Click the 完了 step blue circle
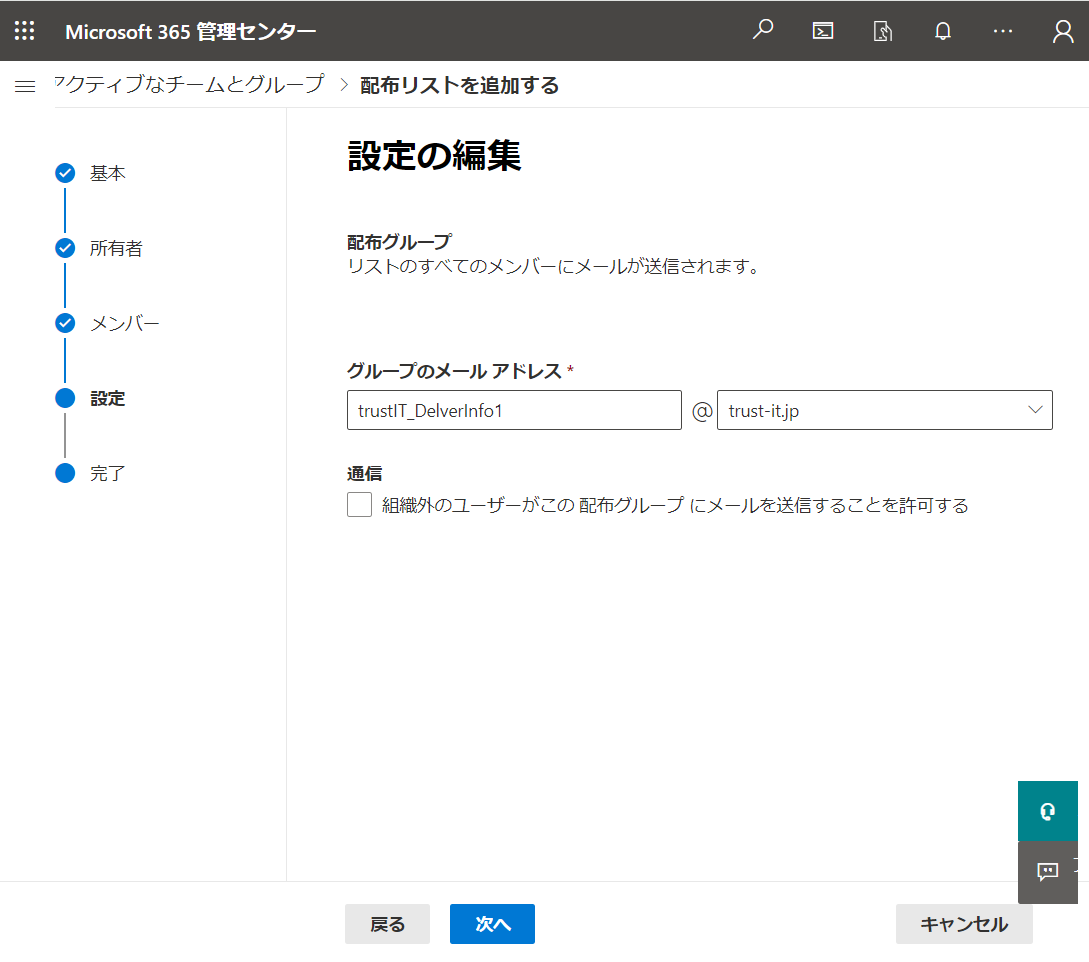The image size is (1089, 962). [65, 473]
